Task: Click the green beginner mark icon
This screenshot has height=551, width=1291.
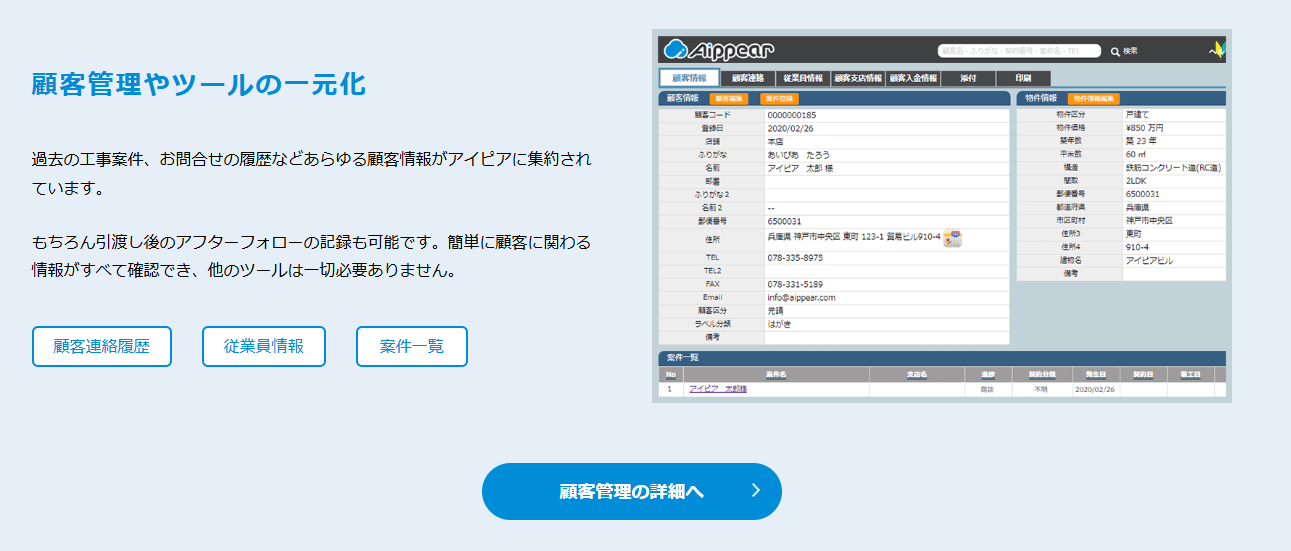Action: pyautogui.click(x=1217, y=49)
